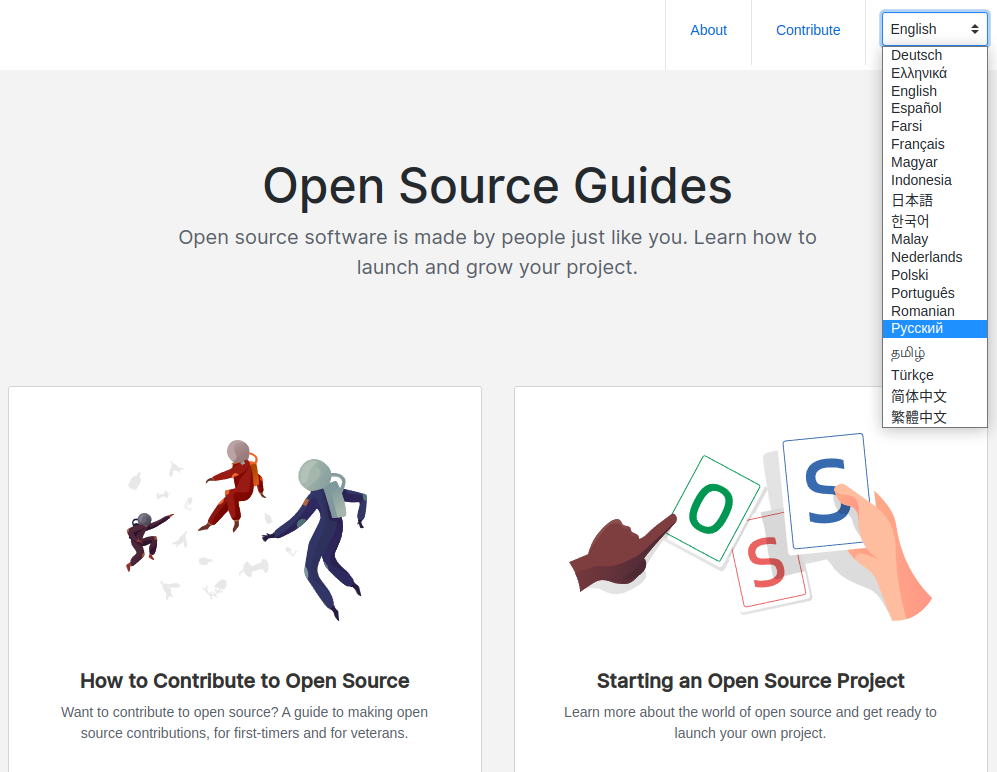Choose தமிழ் in the language list
The width and height of the screenshot is (997, 772).
pos(934,353)
